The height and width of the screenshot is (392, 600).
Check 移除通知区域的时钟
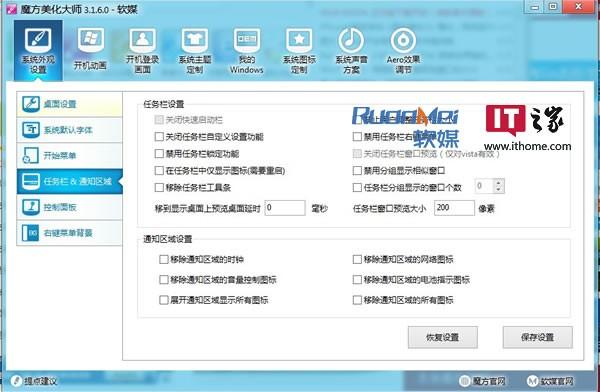click(x=164, y=259)
